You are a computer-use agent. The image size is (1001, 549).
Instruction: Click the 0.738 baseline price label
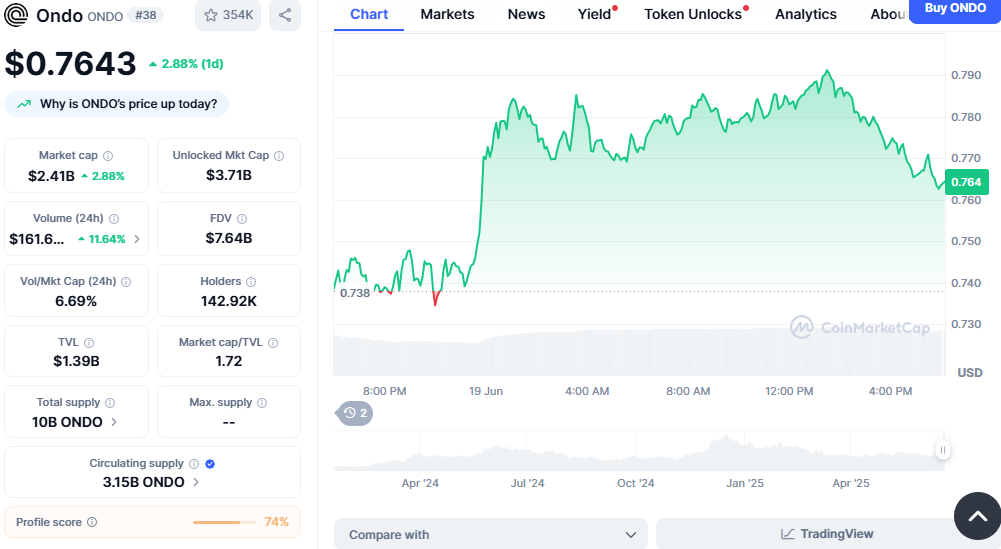click(x=354, y=293)
